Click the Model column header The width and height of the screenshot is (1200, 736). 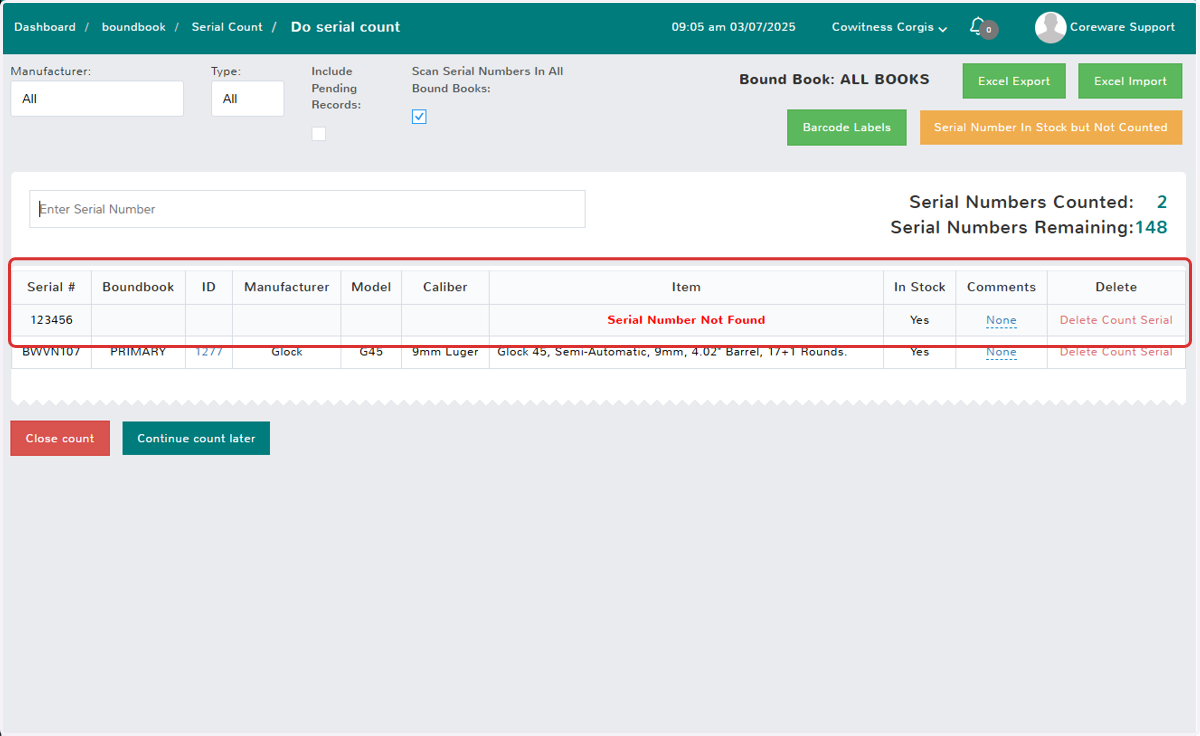[371, 287]
